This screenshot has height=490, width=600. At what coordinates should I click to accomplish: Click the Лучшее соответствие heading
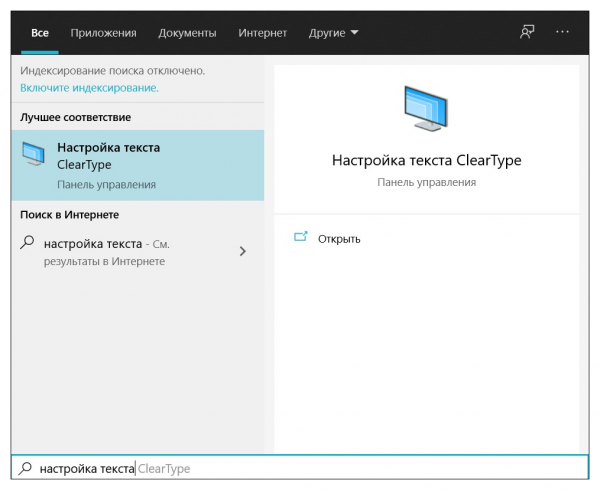click(x=75, y=117)
